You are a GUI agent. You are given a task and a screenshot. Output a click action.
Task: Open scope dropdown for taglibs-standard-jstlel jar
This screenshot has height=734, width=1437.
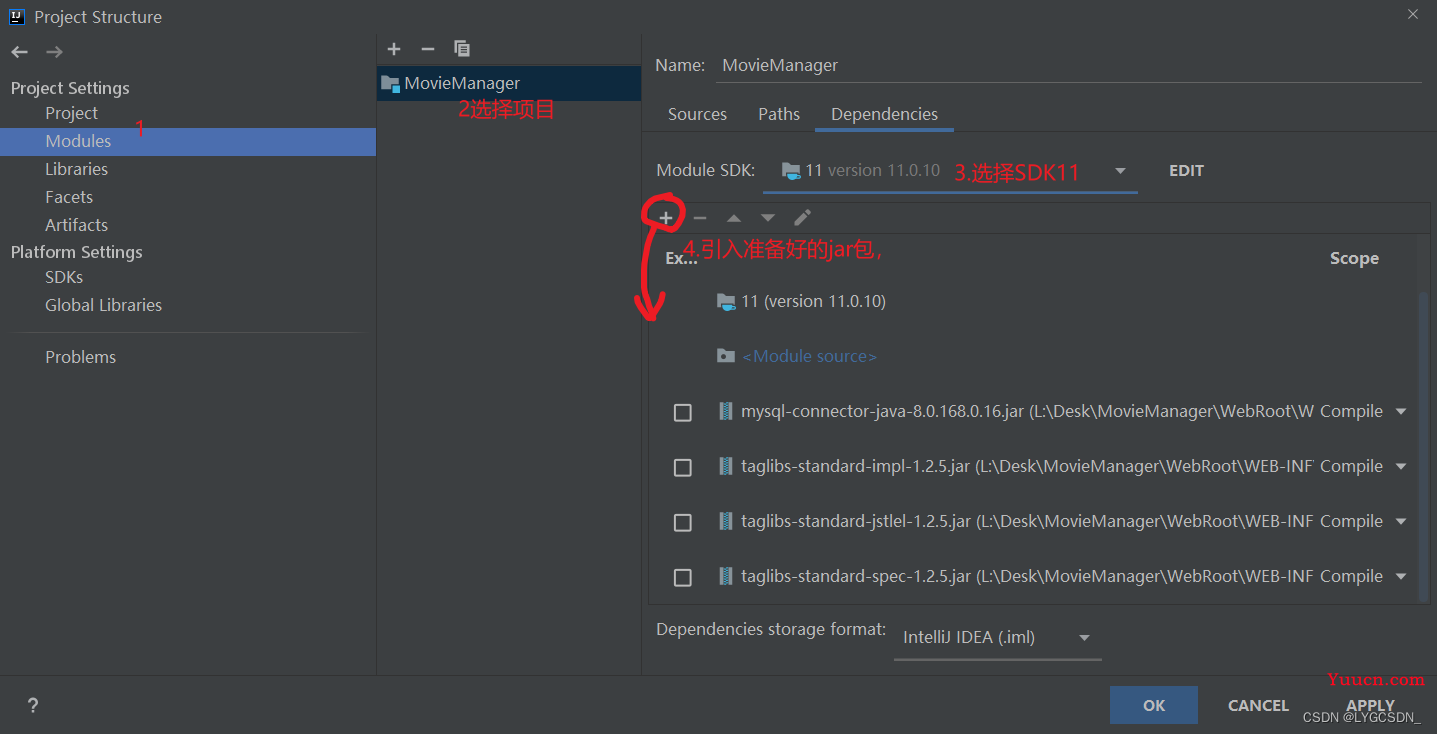point(1400,522)
